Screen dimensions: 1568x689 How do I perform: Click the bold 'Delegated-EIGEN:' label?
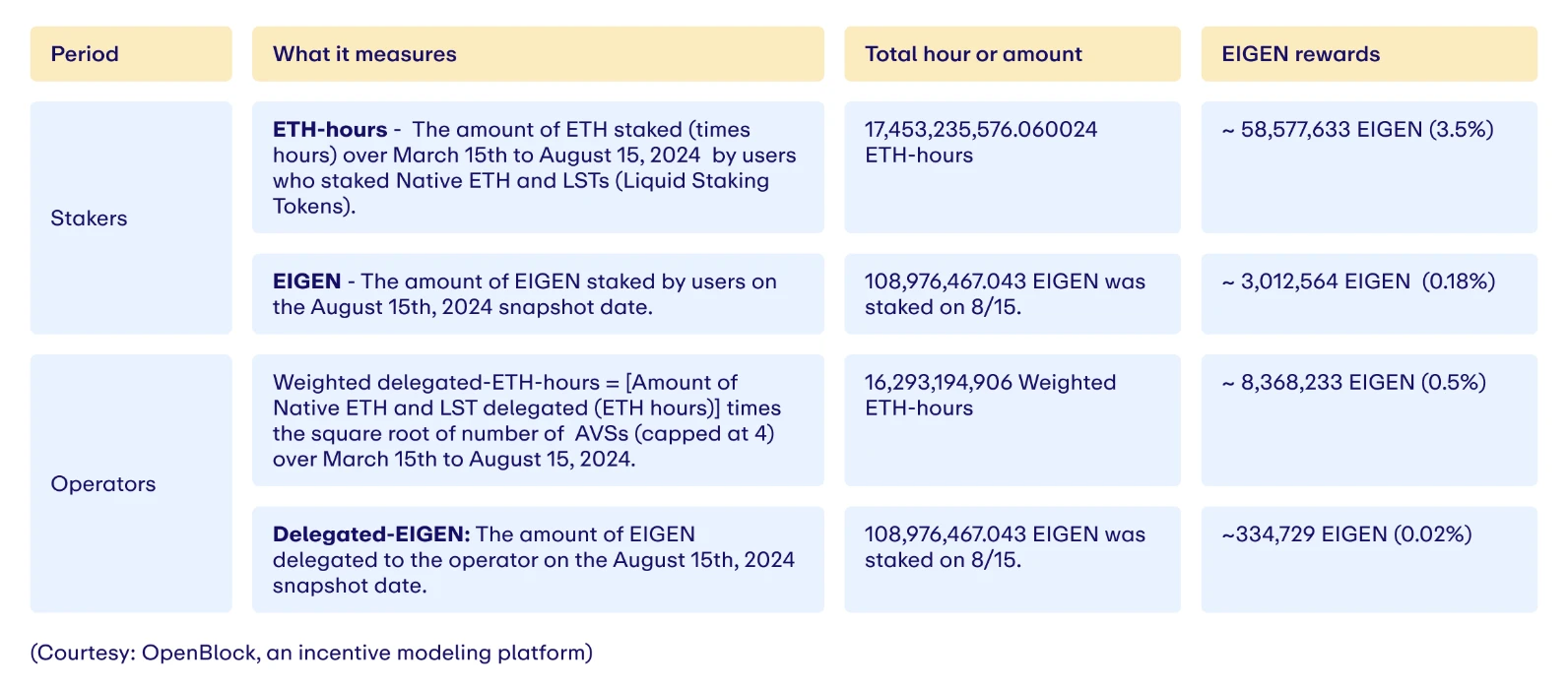pyautogui.click(x=371, y=534)
